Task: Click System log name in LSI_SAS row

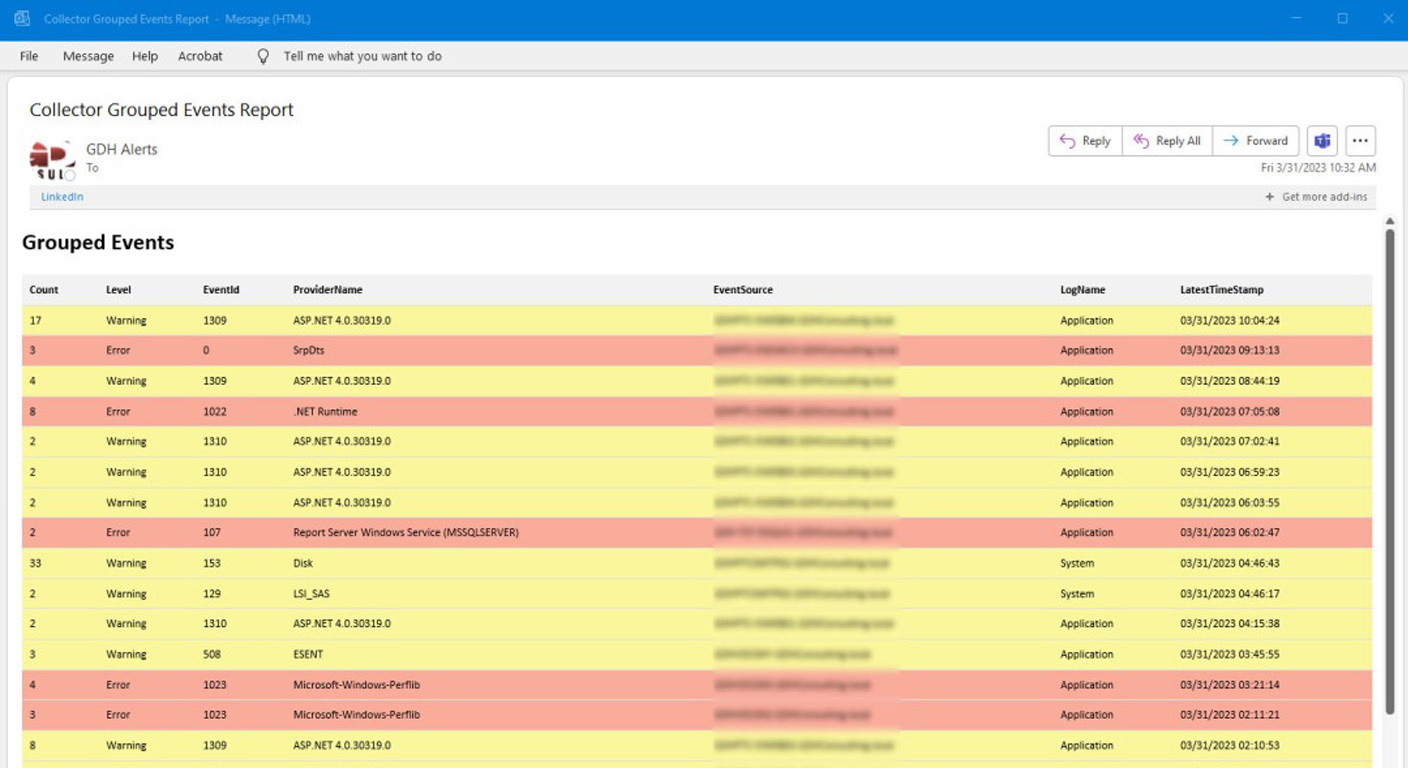Action: click(x=1077, y=594)
